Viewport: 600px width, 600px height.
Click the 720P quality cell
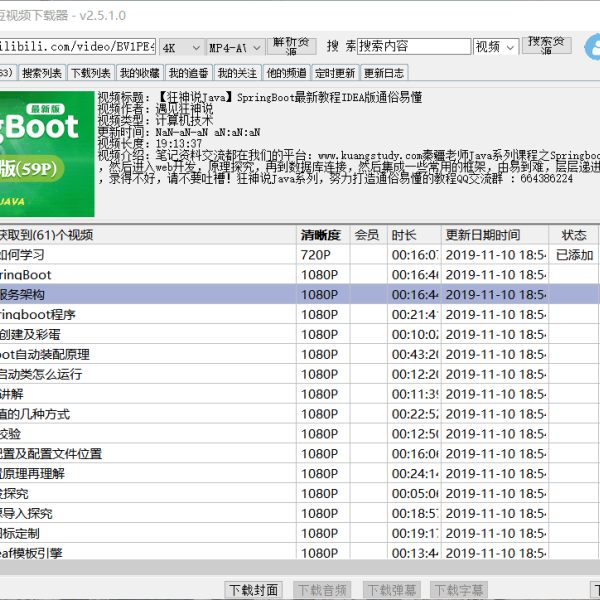tap(323, 255)
